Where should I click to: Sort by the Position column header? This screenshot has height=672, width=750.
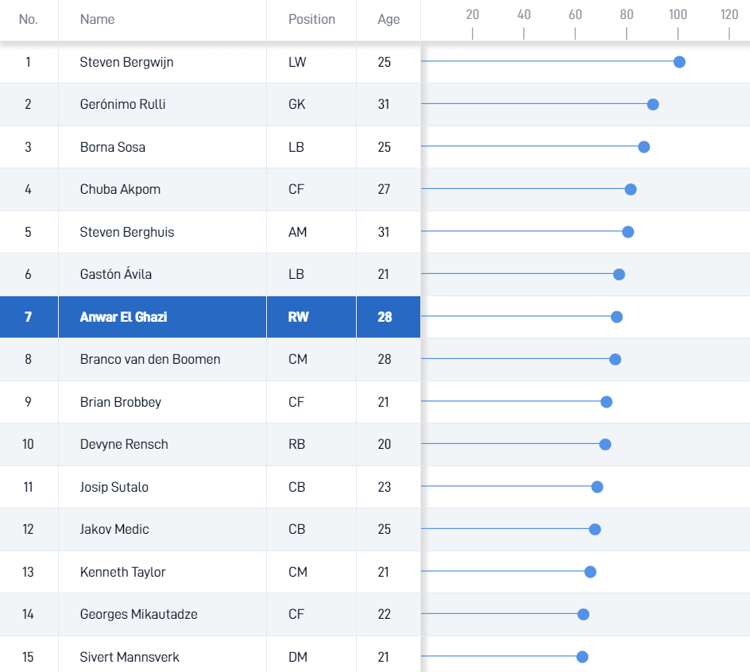pyautogui.click(x=312, y=19)
